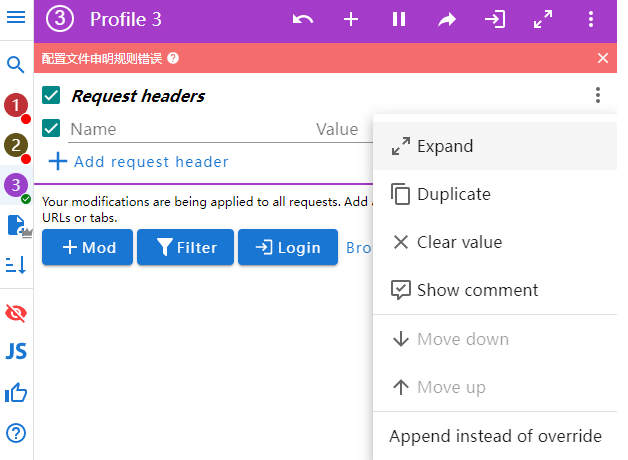The width and height of the screenshot is (628, 460).
Task: Switch to purple profile 3 color badge
Action: 15,185
